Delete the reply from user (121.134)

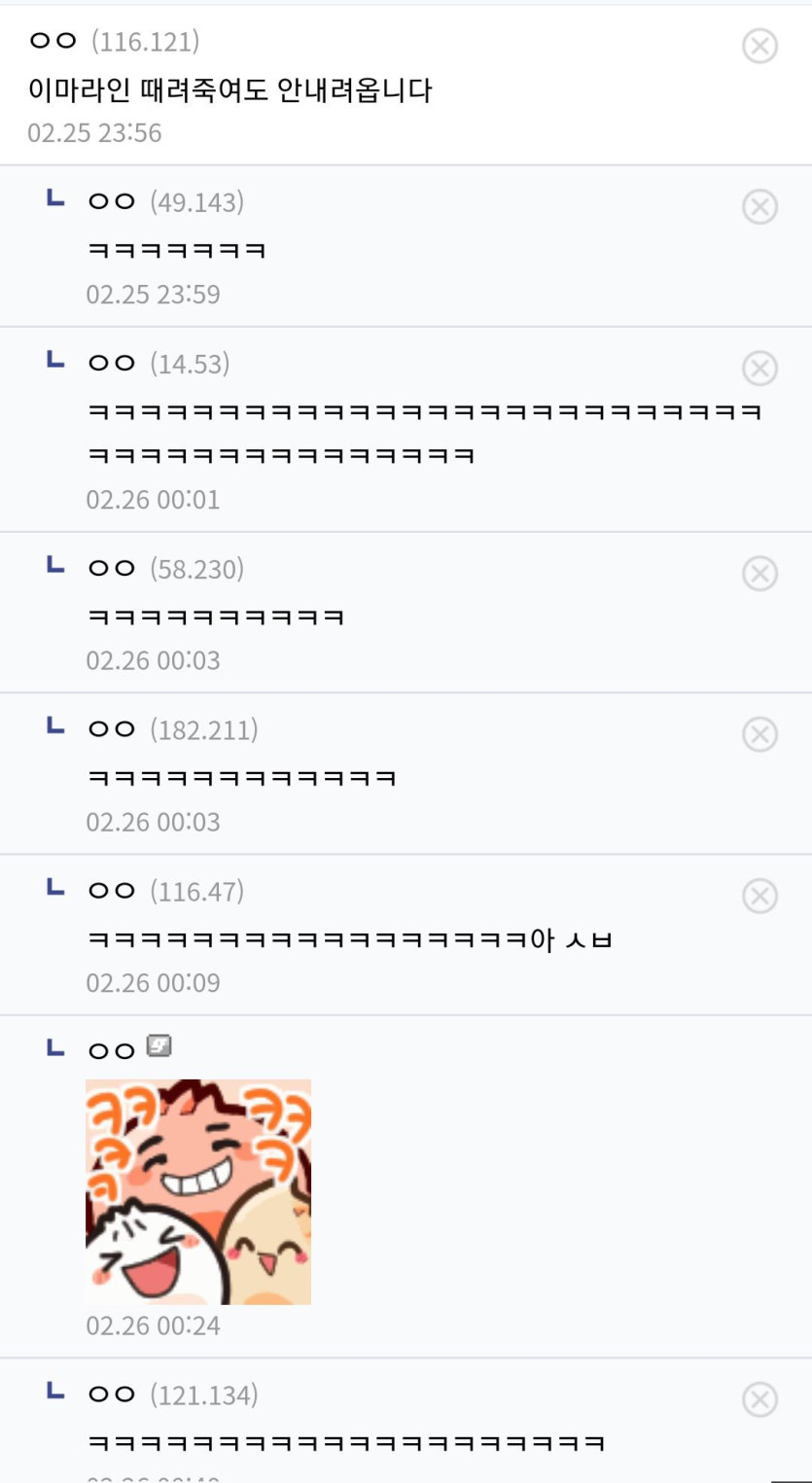[x=759, y=1399]
